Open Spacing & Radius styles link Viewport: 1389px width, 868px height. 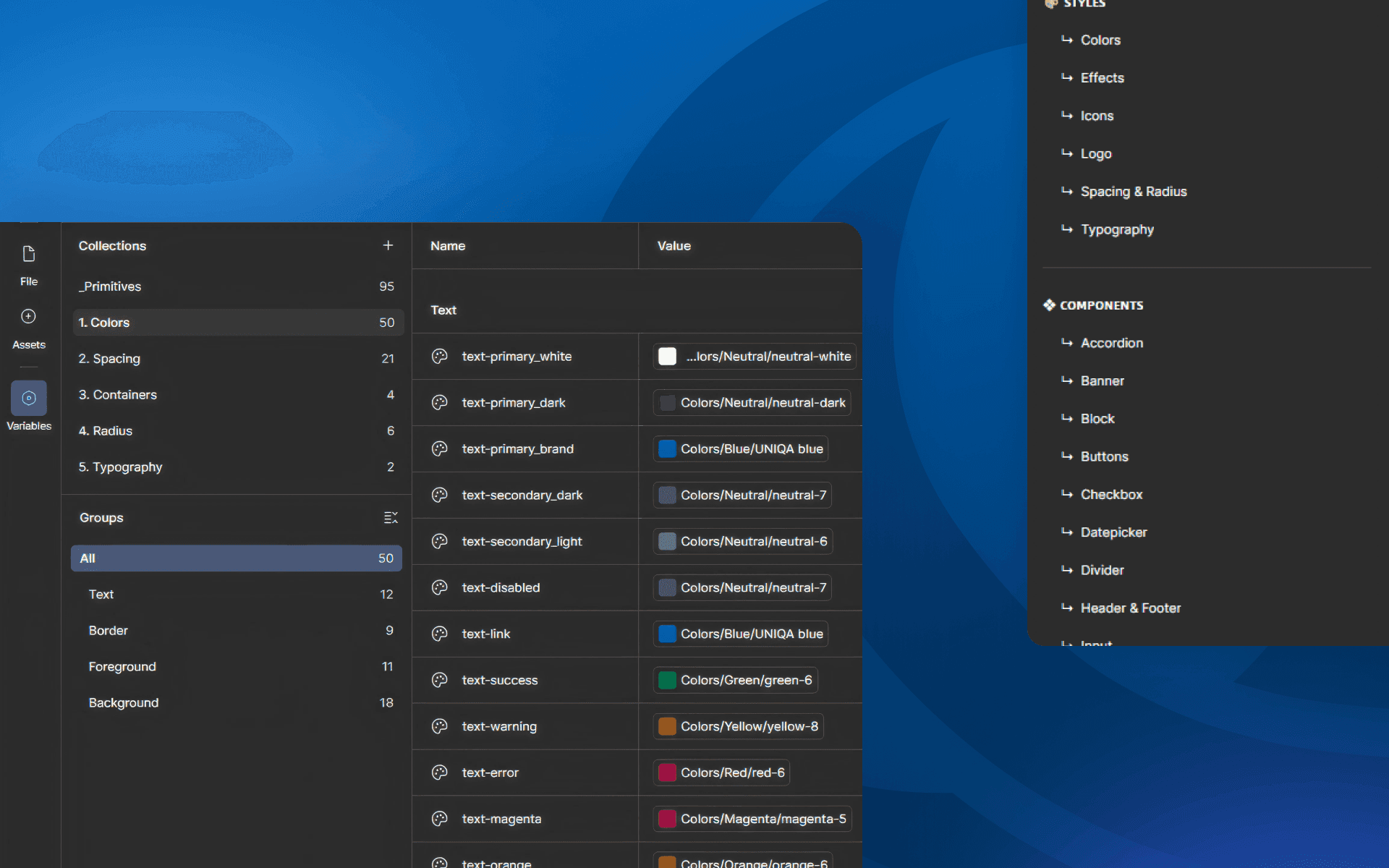pyautogui.click(x=1134, y=192)
